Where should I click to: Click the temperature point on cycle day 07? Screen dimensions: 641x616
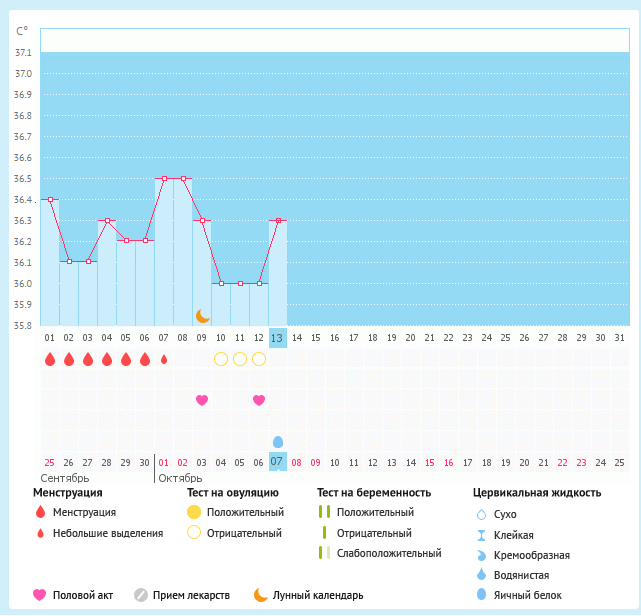164,178
